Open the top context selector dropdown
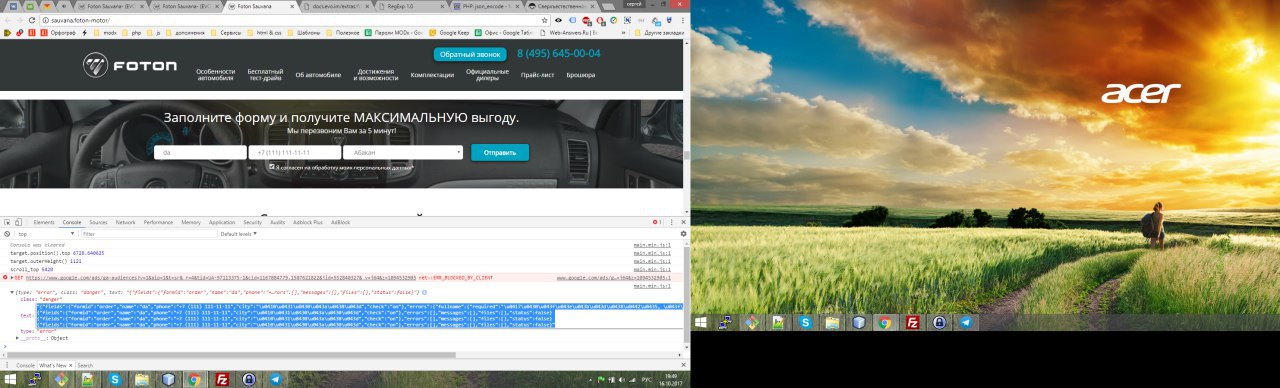This screenshot has height=388, width=1280. pos(46,233)
